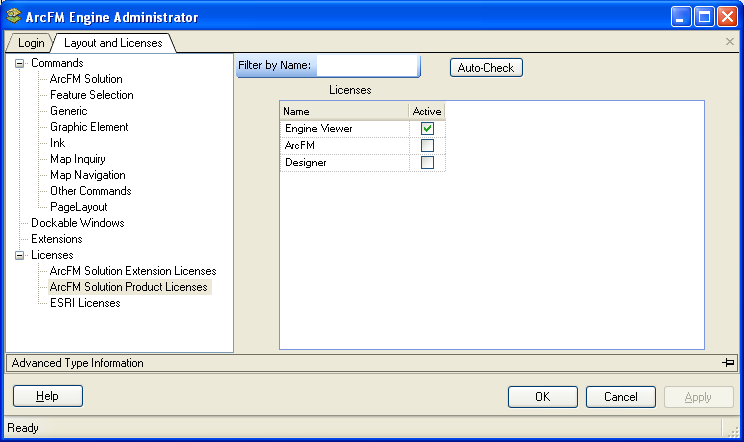Dismiss the dialog with the Cancel button

pos(621,396)
